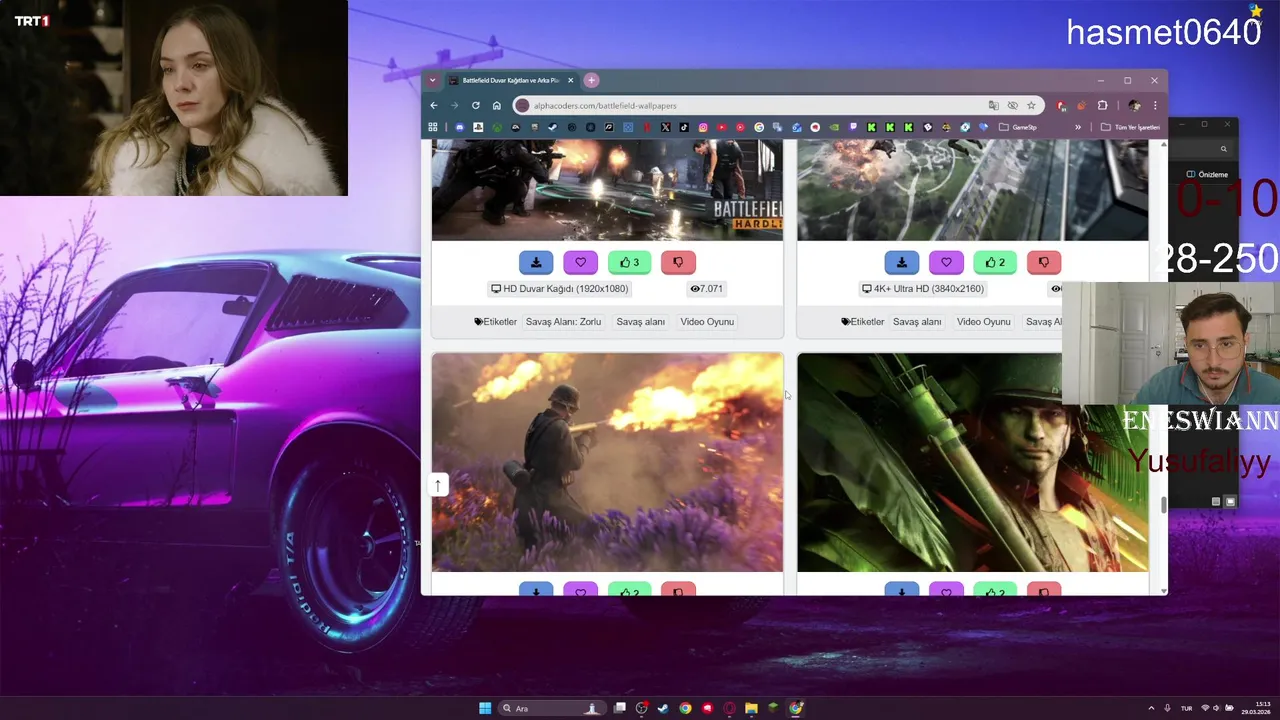The height and width of the screenshot is (720, 1280).
Task: Open Opera browser from the taskbar
Action: coord(729,708)
